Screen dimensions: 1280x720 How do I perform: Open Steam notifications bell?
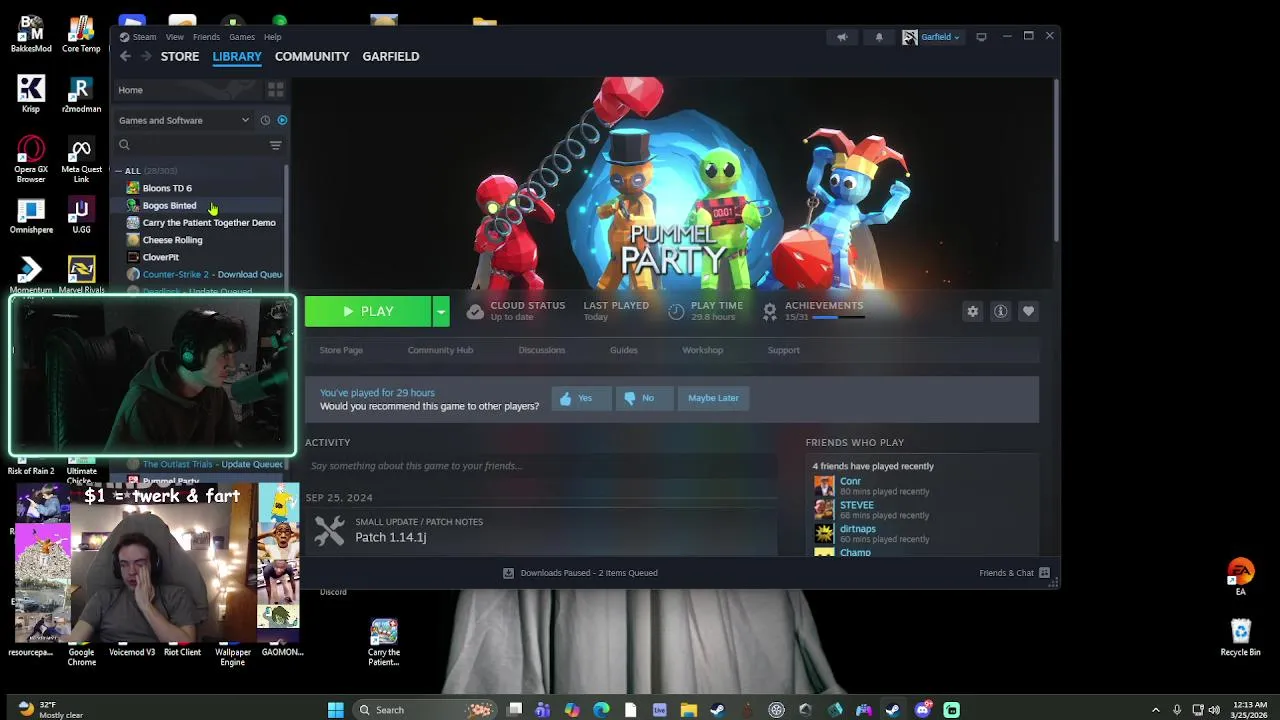(879, 37)
